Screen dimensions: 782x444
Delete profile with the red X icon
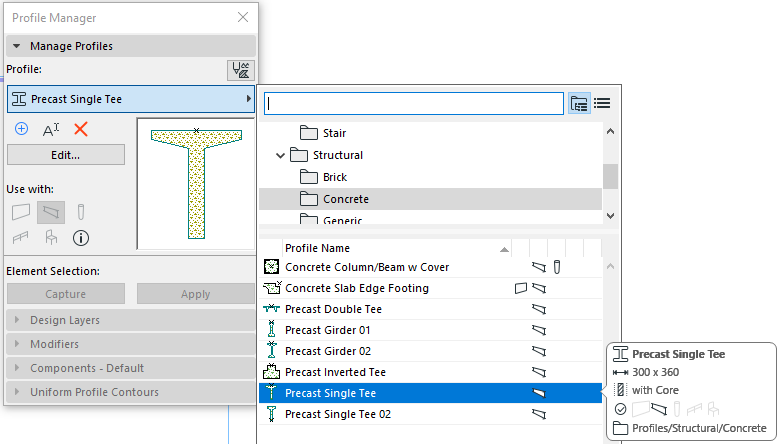pos(81,129)
